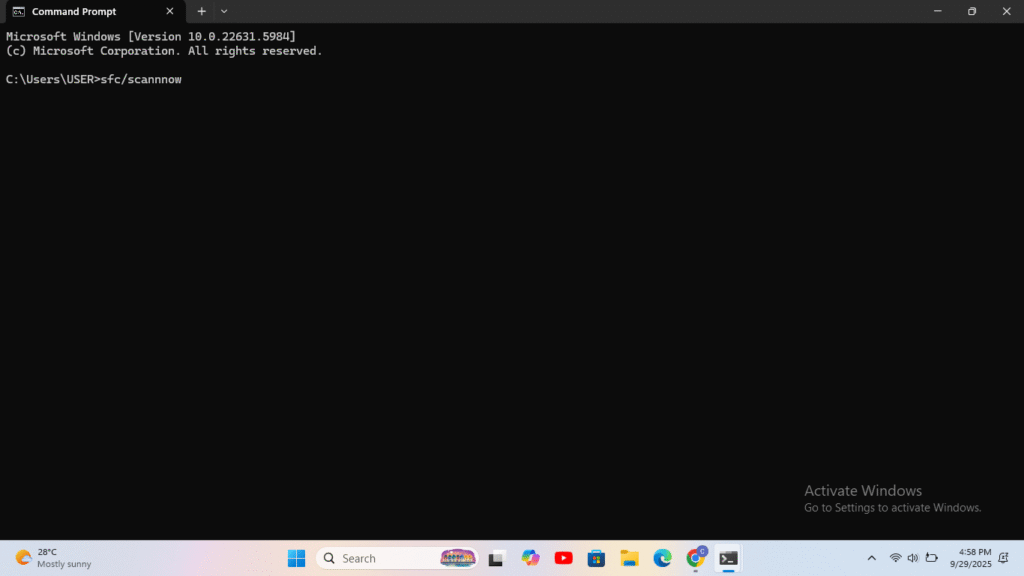Click the Wi-Fi icon in the system tray
1024x576 pixels.
click(x=894, y=558)
